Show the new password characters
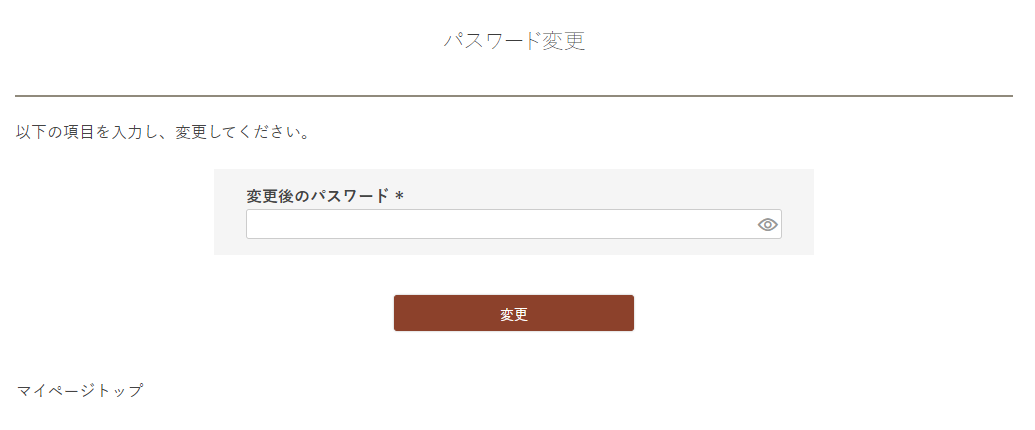 click(767, 225)
